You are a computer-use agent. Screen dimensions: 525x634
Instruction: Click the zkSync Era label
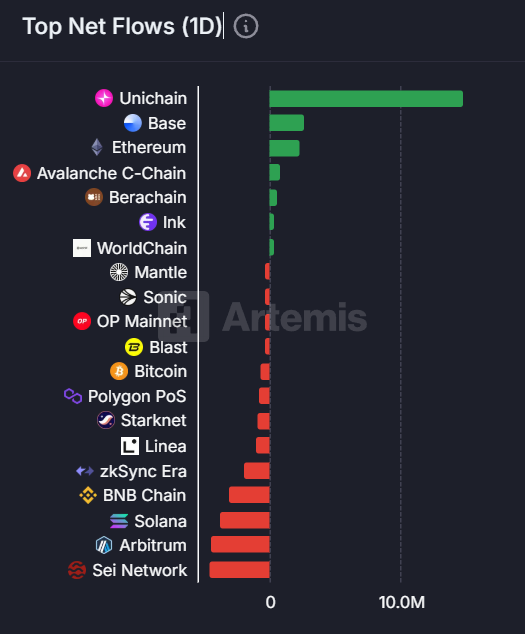pos(143,471)
